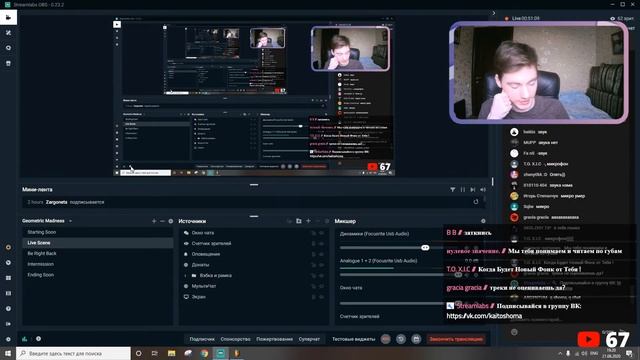Click the Динамики volume slider handle
The image size is (640, 360).
tap(425, 247)
